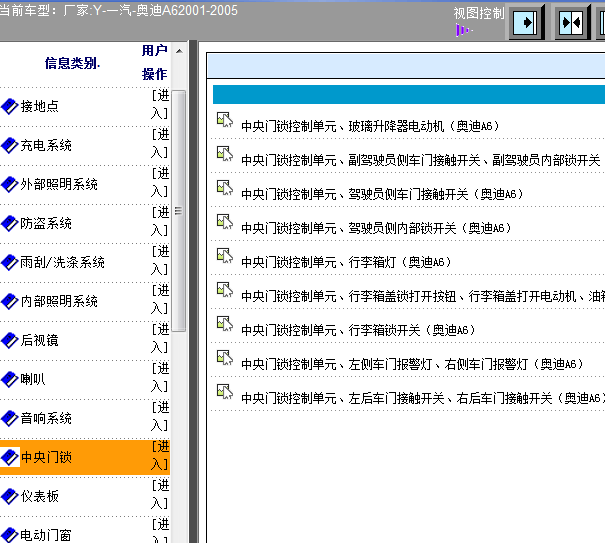Click [进入] for 接地点

click(x=160, y=104)
